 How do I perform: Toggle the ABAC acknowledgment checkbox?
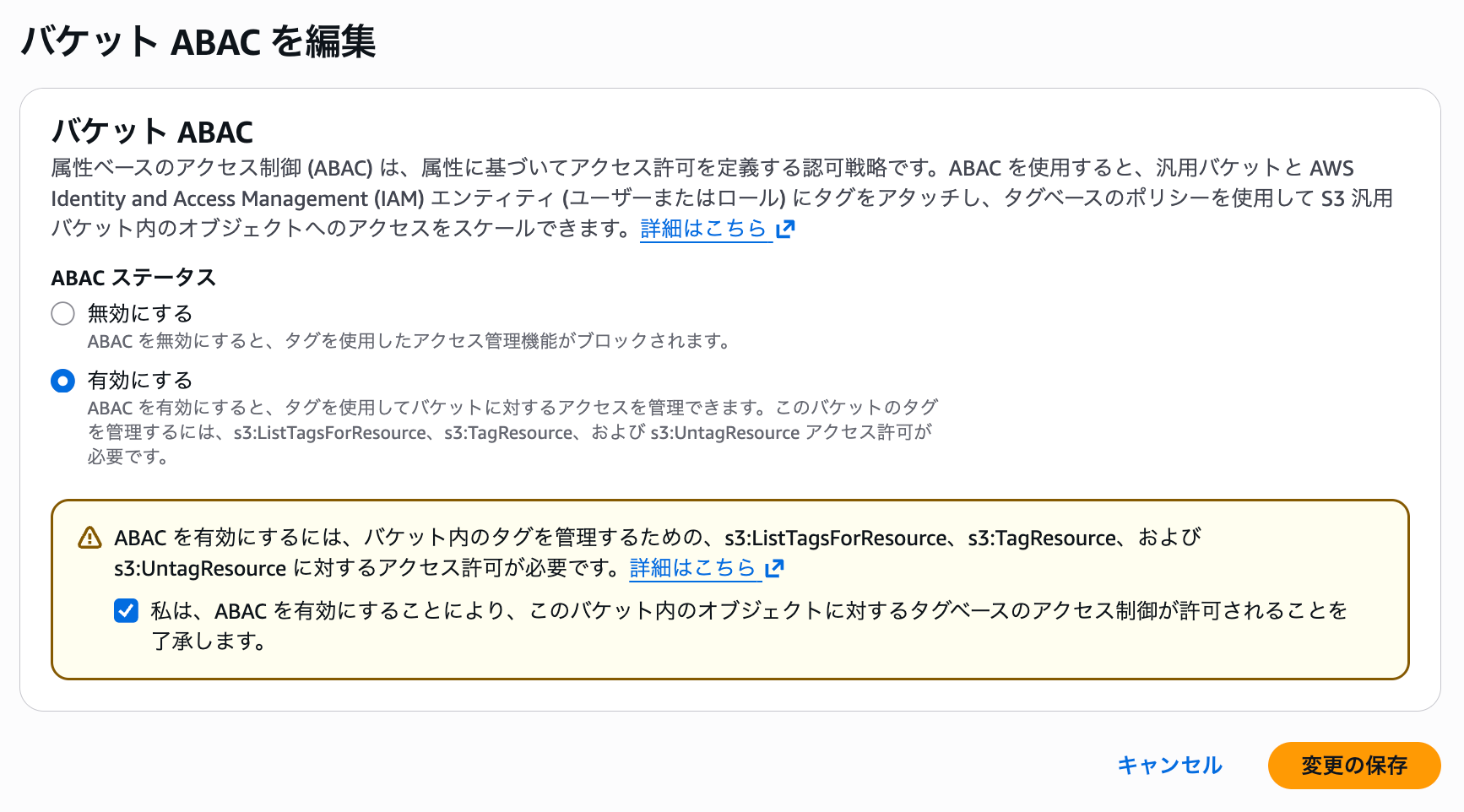(127, 610)
